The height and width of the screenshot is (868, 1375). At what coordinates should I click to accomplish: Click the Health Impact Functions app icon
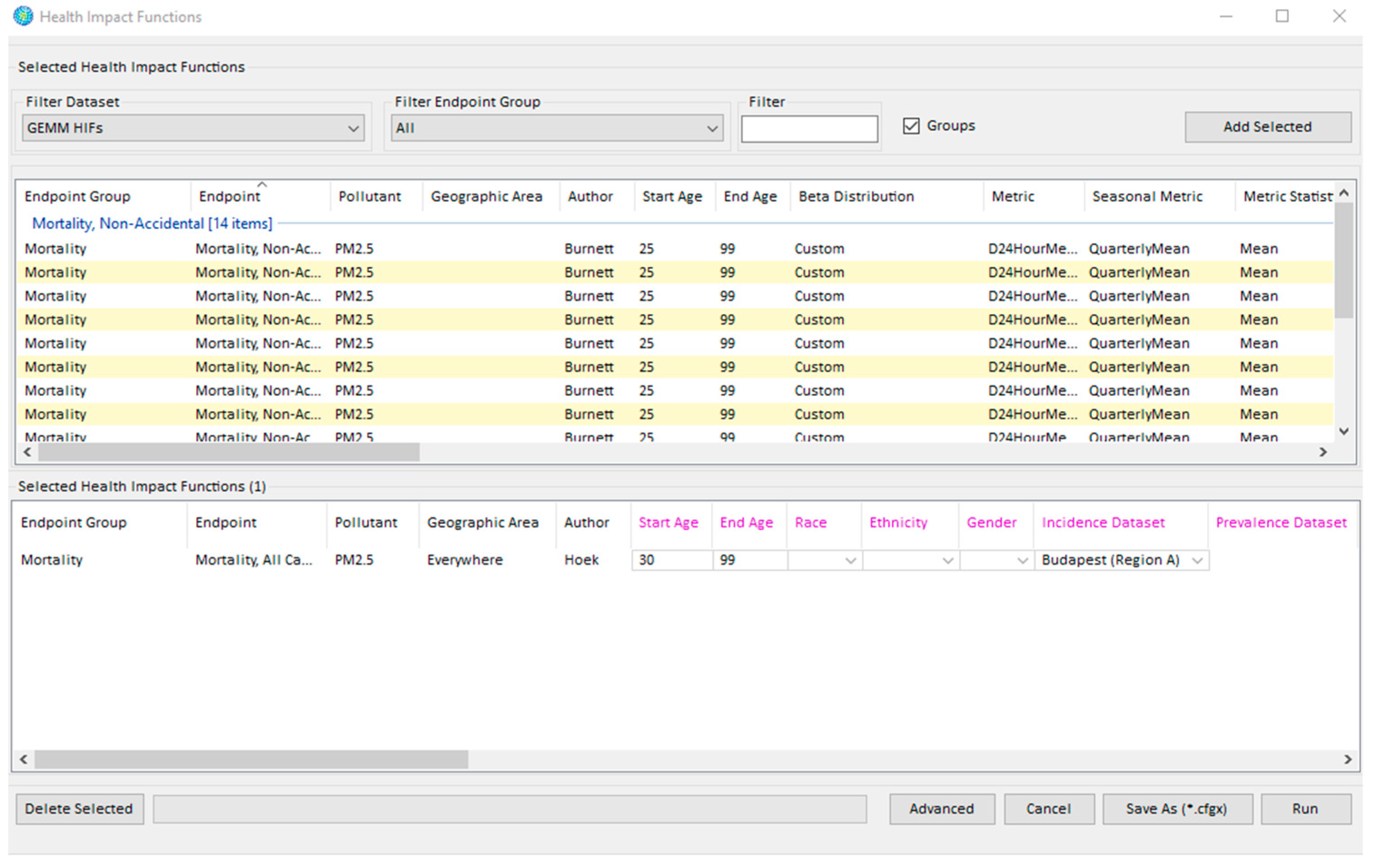click(23, 16)
